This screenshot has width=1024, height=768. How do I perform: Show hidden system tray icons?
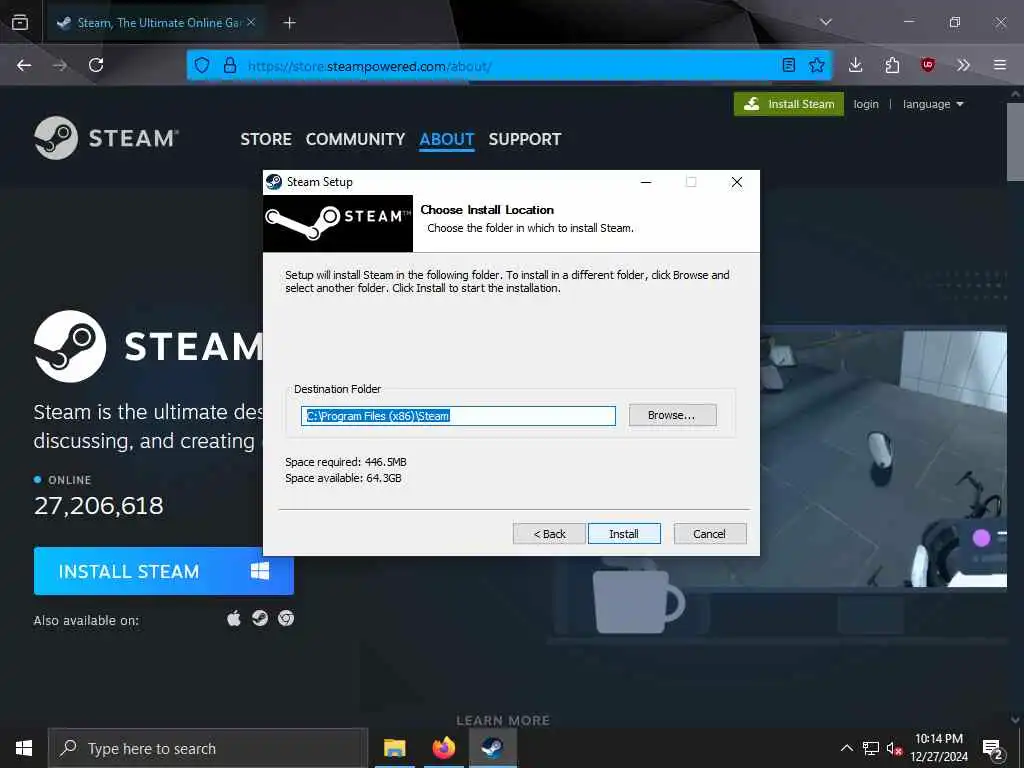846,748
